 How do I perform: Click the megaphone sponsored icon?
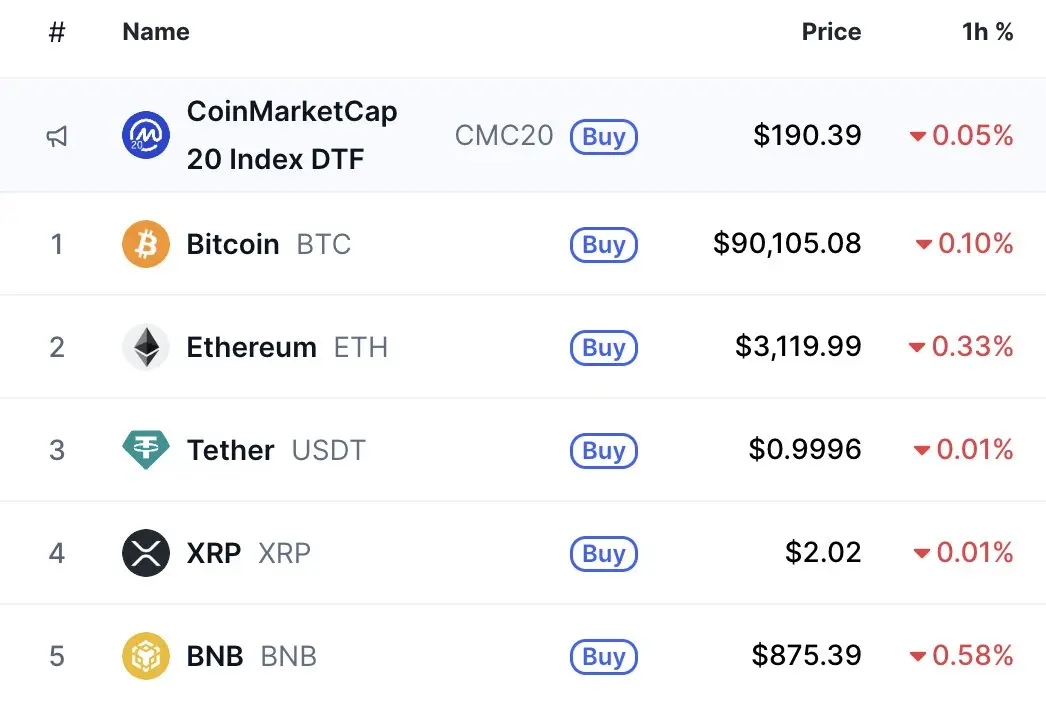pyautogui.click(x=57, y=136)
